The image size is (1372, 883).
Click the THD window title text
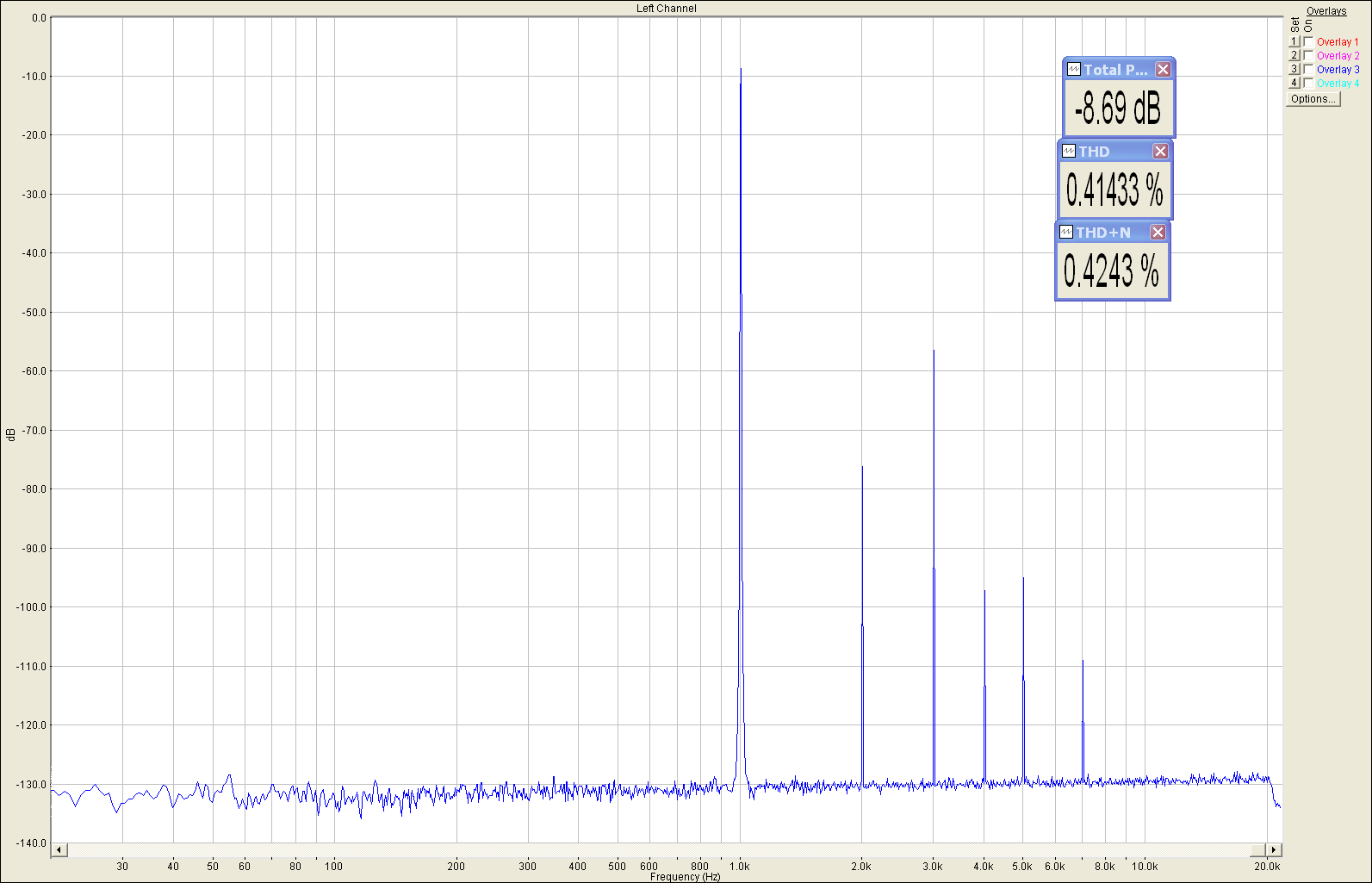(1094, 152)
